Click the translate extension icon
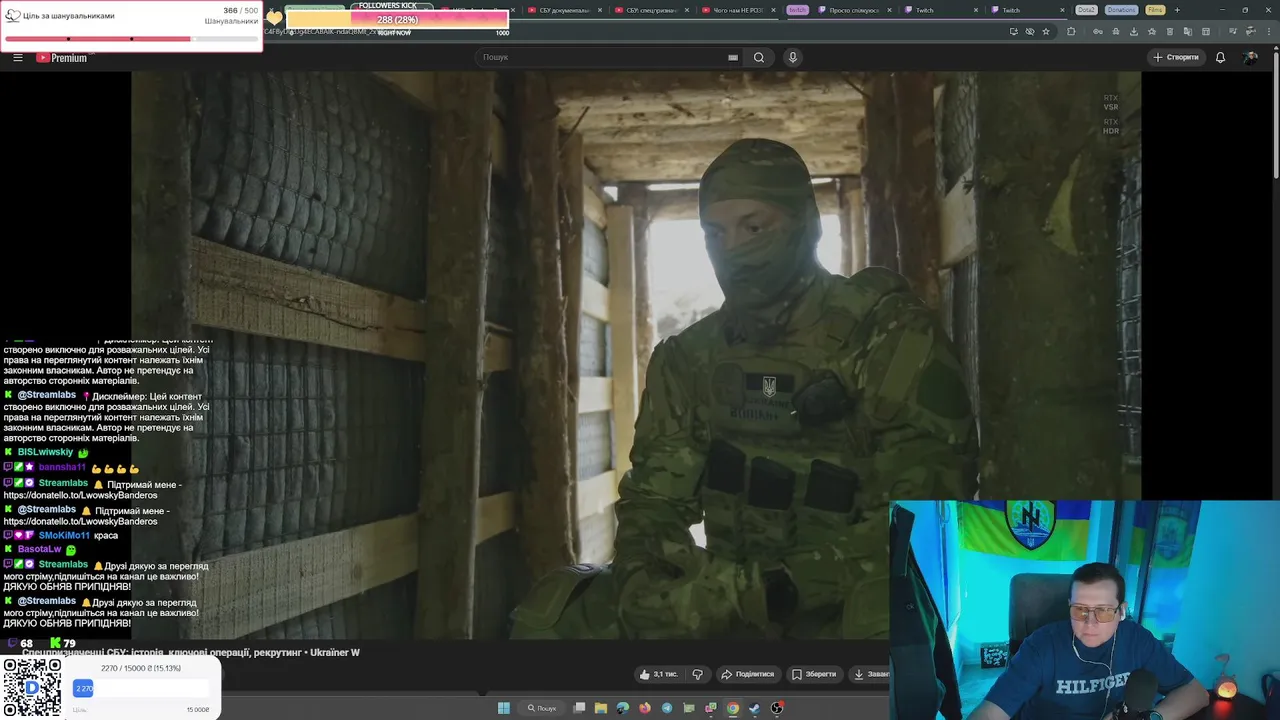The image size is (1280, 720). (1187, 31)
